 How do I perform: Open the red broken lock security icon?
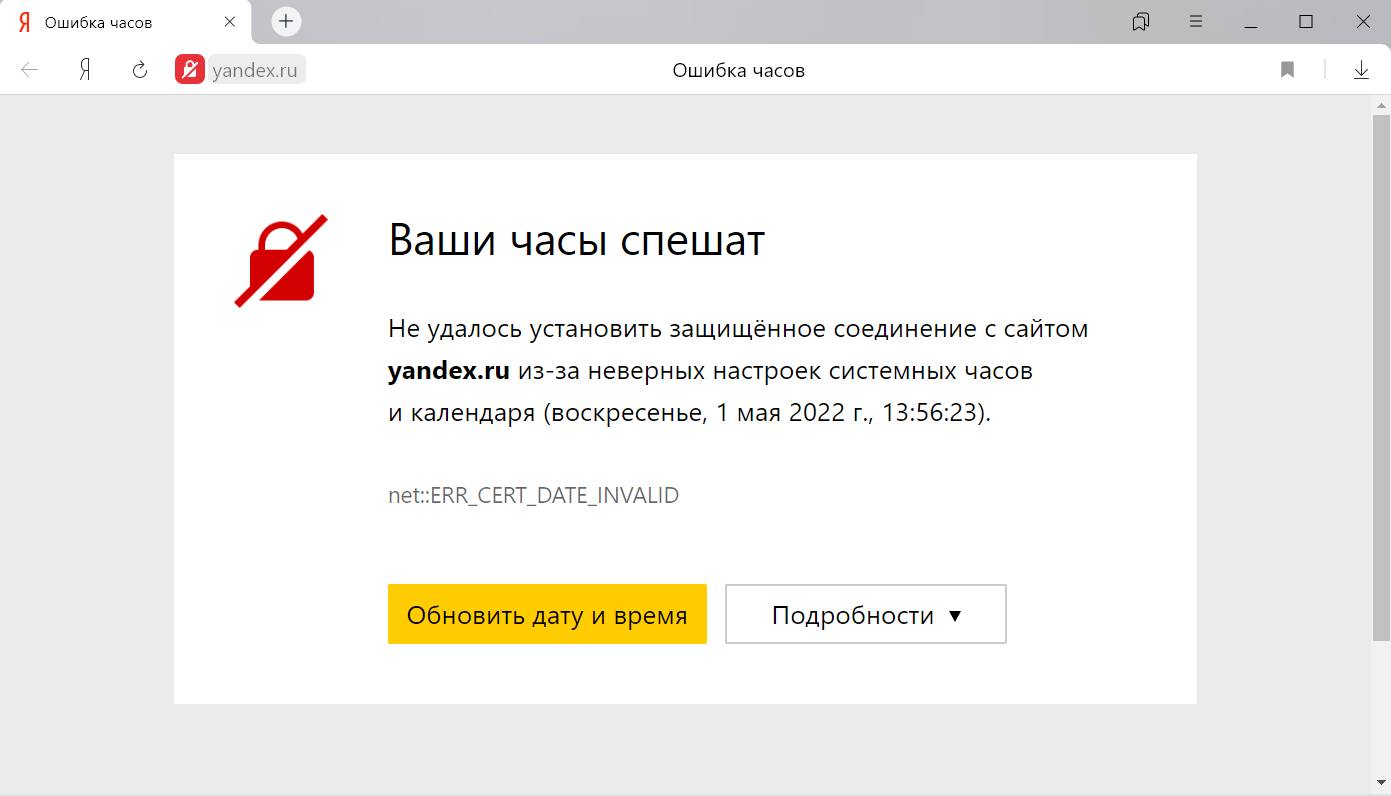pos(190,70)
